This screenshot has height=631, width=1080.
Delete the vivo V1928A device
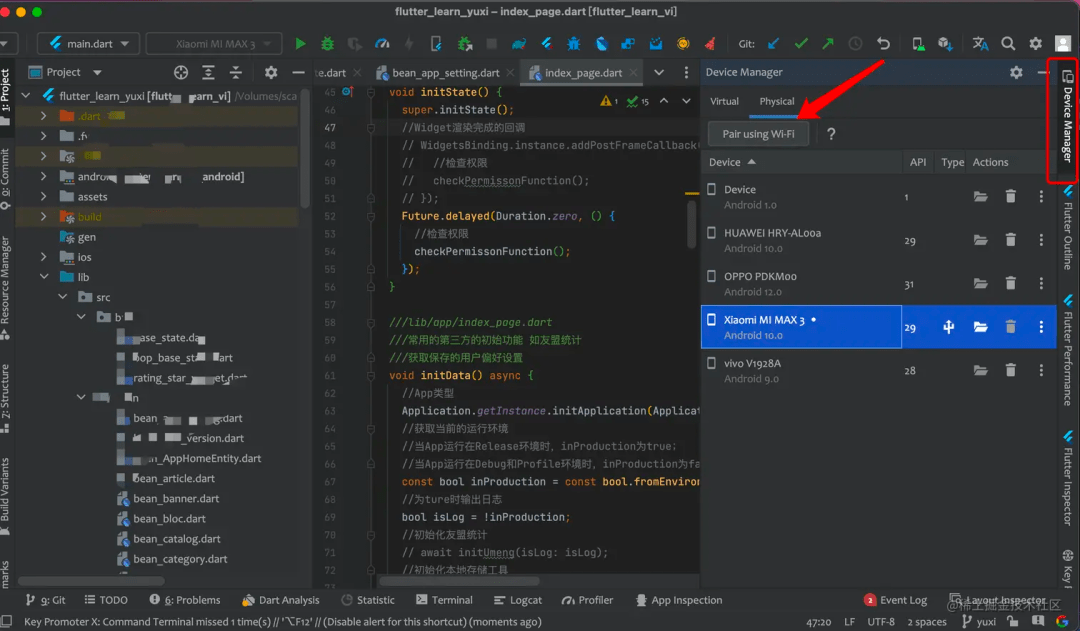pos(1010,370)
